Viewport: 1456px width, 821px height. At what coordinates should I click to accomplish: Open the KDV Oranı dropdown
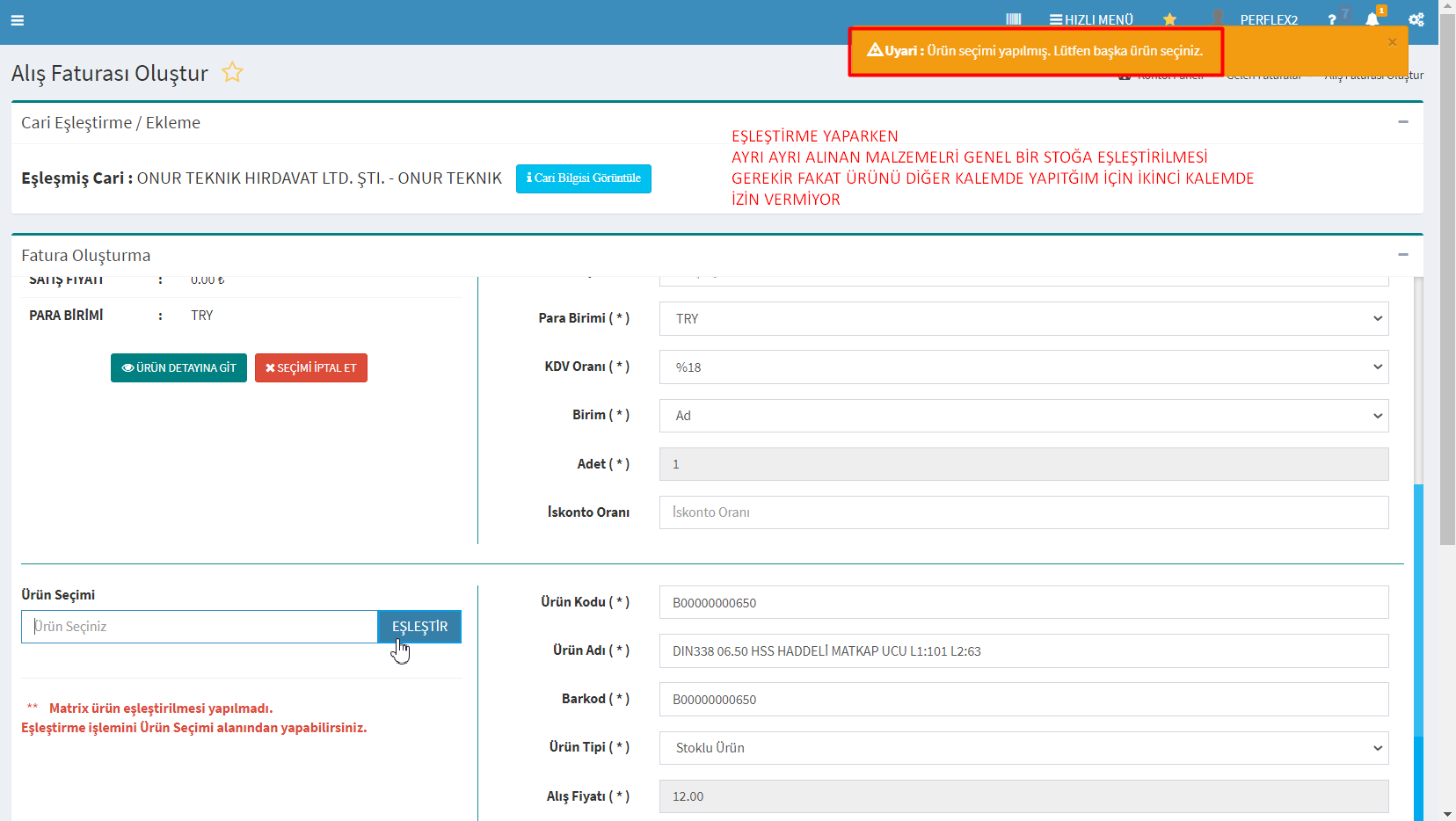pyautogui.click(x=1023, y=367)
